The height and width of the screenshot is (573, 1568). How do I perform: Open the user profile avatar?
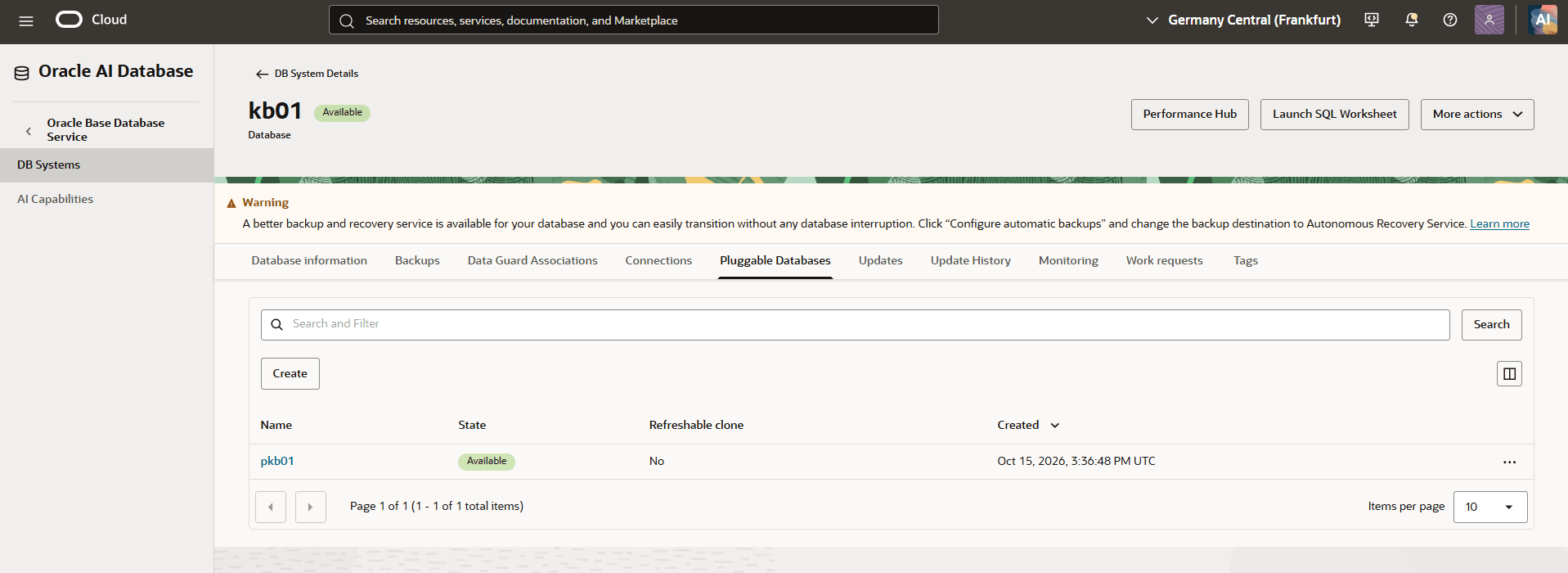[1489, 20]
